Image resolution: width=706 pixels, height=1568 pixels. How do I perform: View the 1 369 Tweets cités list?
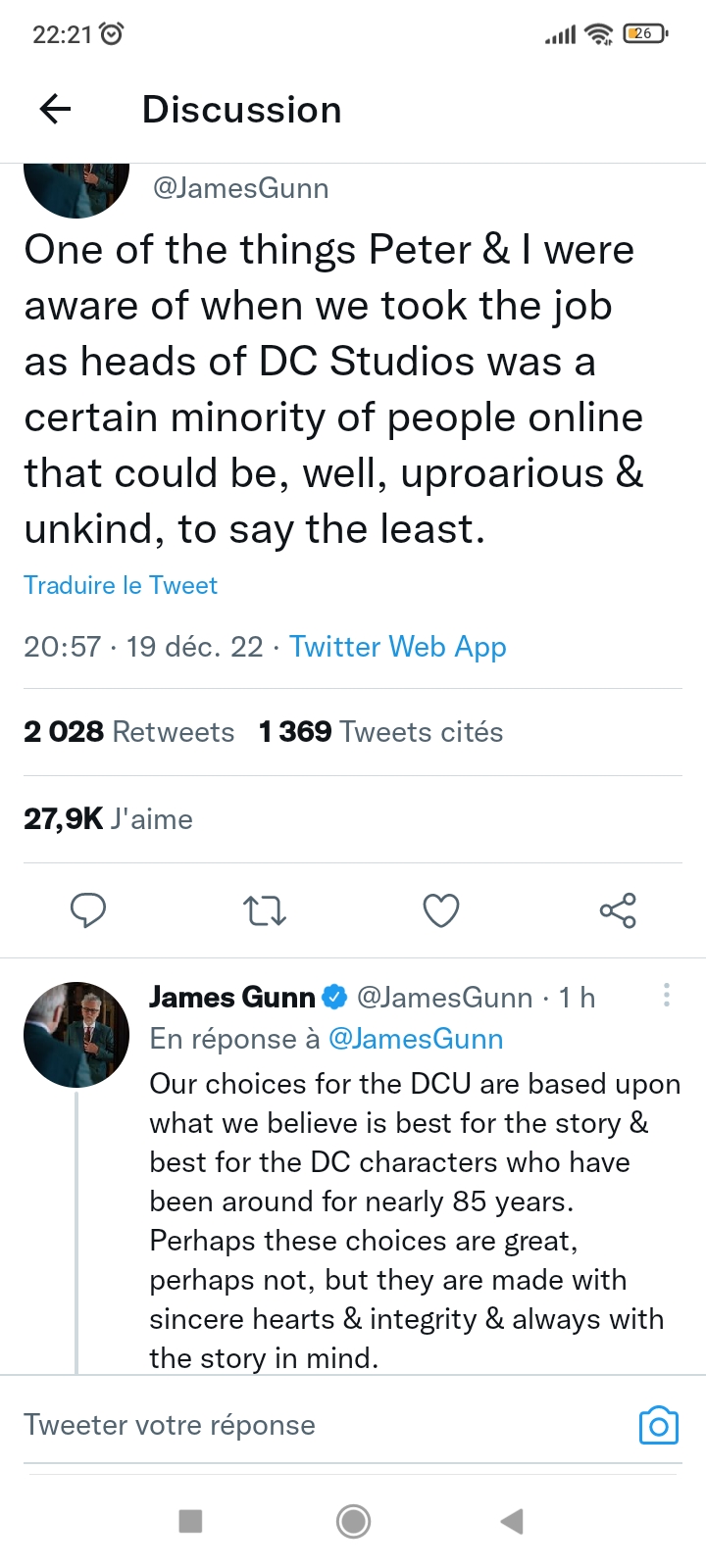[x=381, y=732]
